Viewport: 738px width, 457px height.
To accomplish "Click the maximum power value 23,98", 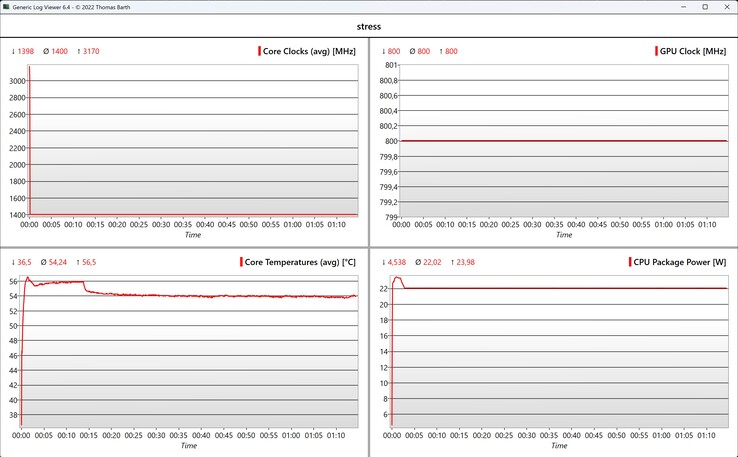I will [x=465, y=262].
